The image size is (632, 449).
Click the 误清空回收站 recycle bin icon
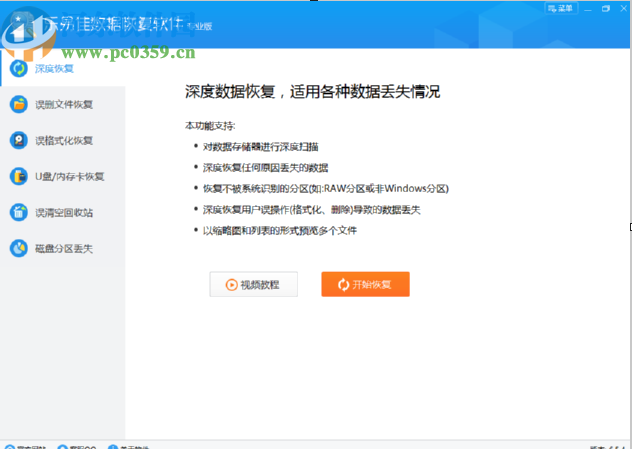(x=19, y=212)
